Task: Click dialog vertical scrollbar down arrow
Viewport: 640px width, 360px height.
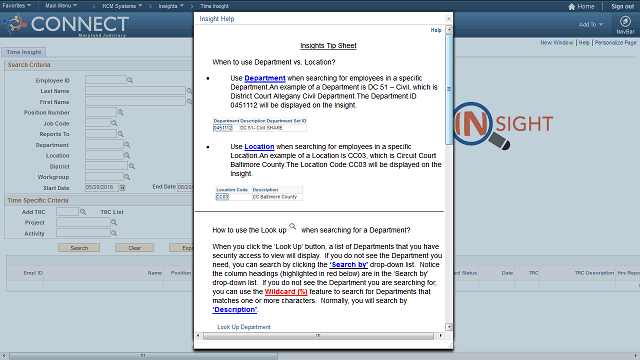Action: click(x=449, y=327)
